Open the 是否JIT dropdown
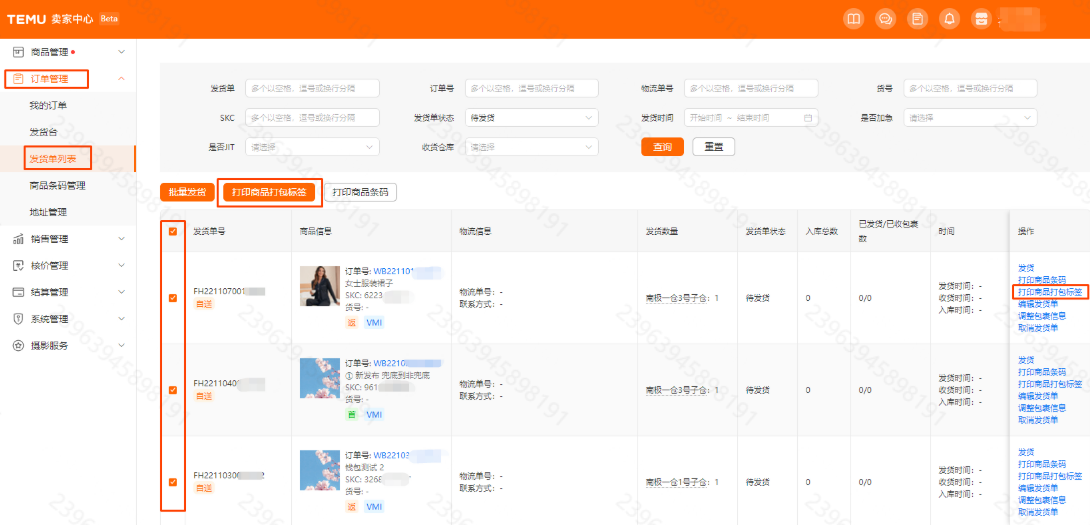 (312, 147)
